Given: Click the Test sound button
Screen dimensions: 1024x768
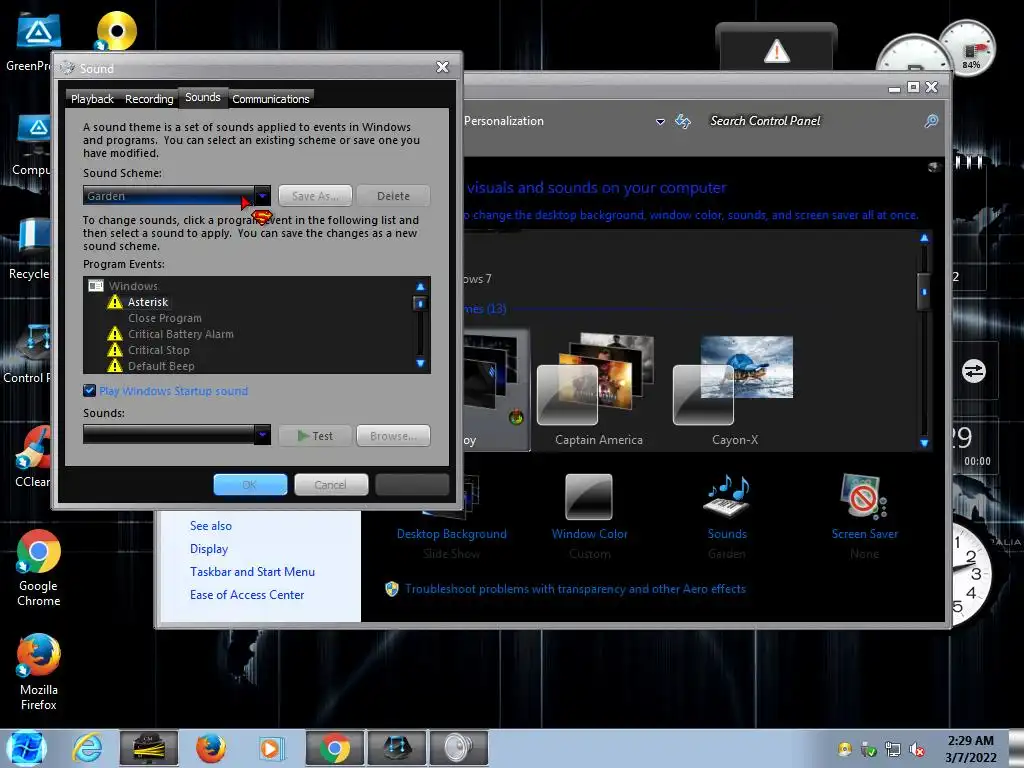Looking at the screenshot, I should pyautogui.click(x=315, y=436).
